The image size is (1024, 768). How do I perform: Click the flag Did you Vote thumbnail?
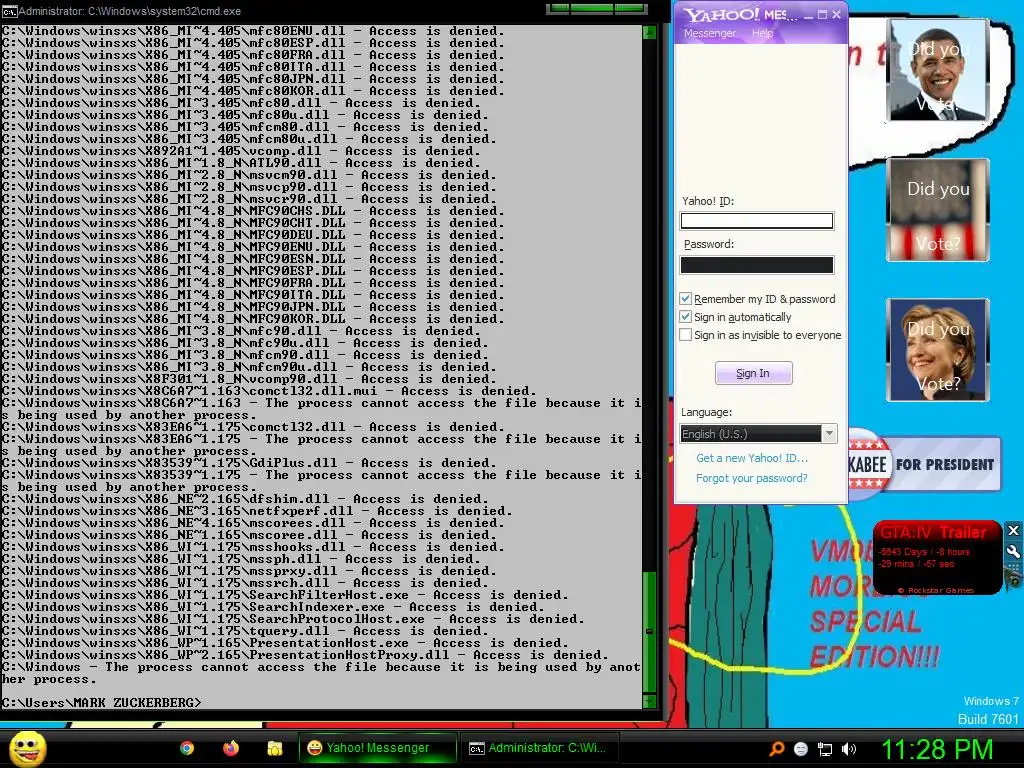click(938, 210)
